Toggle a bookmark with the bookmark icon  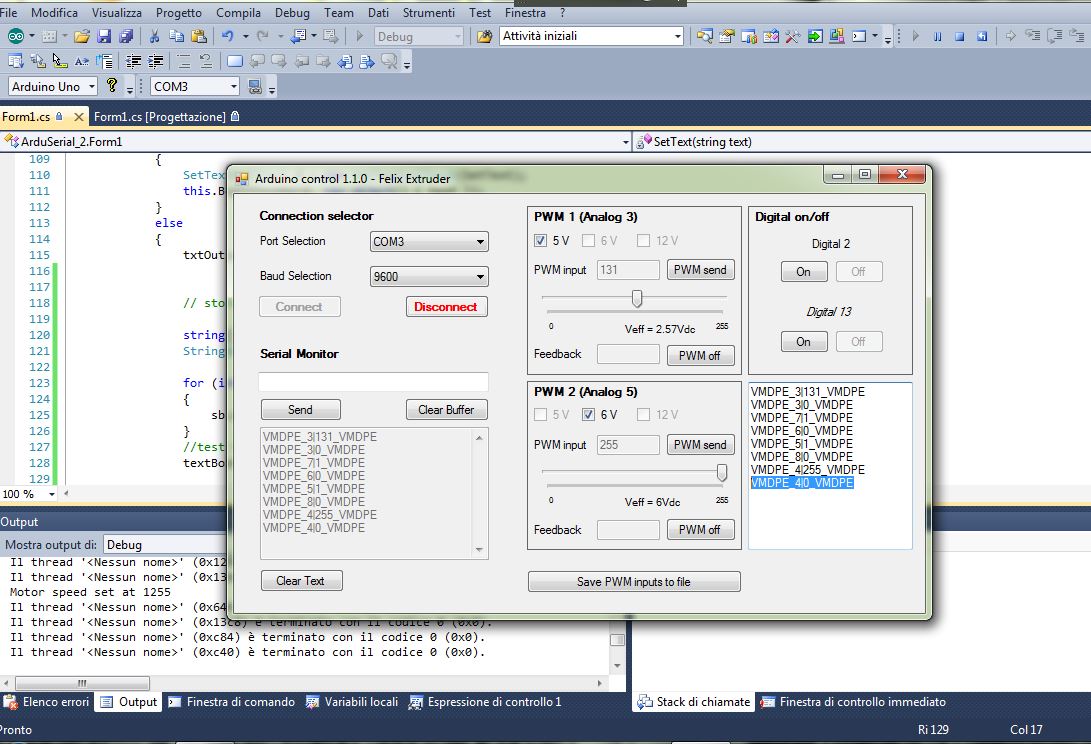[235, 61]
